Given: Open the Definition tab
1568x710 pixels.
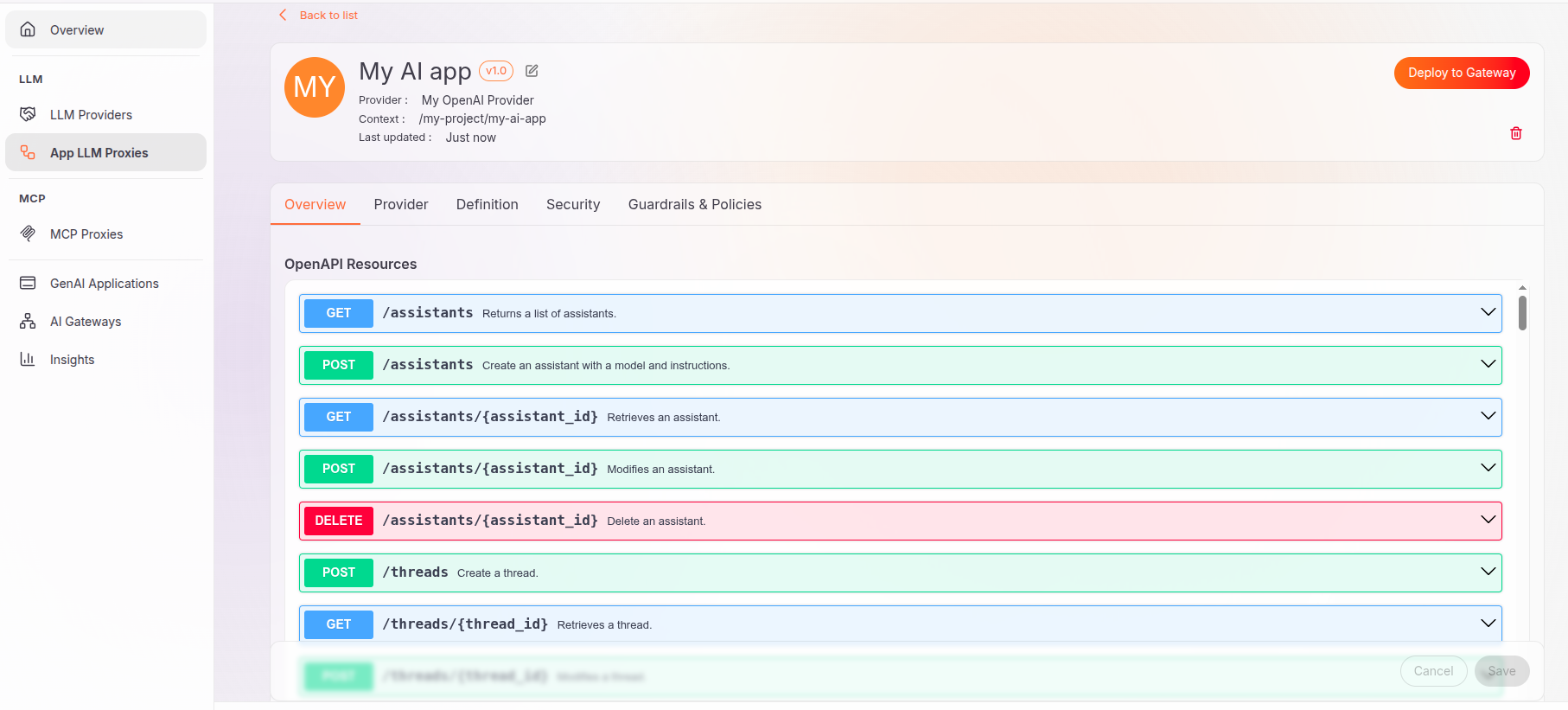Looking at the screenshot, I should coord(488,204).
